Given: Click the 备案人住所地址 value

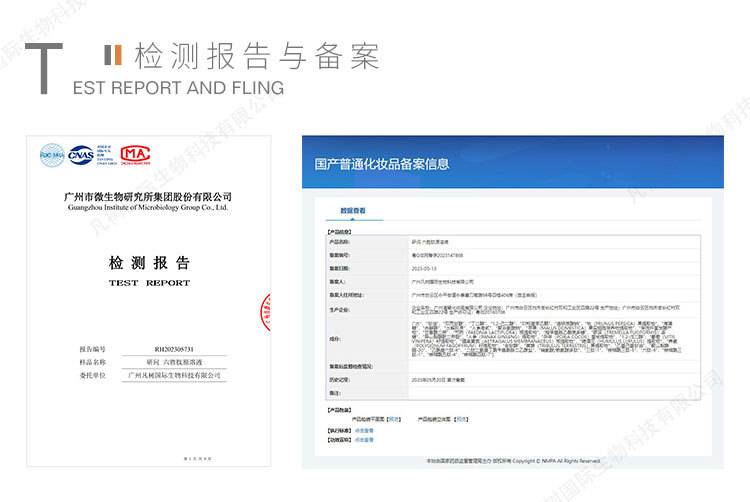Looking at the screenshot, I should tap(474, 295).
